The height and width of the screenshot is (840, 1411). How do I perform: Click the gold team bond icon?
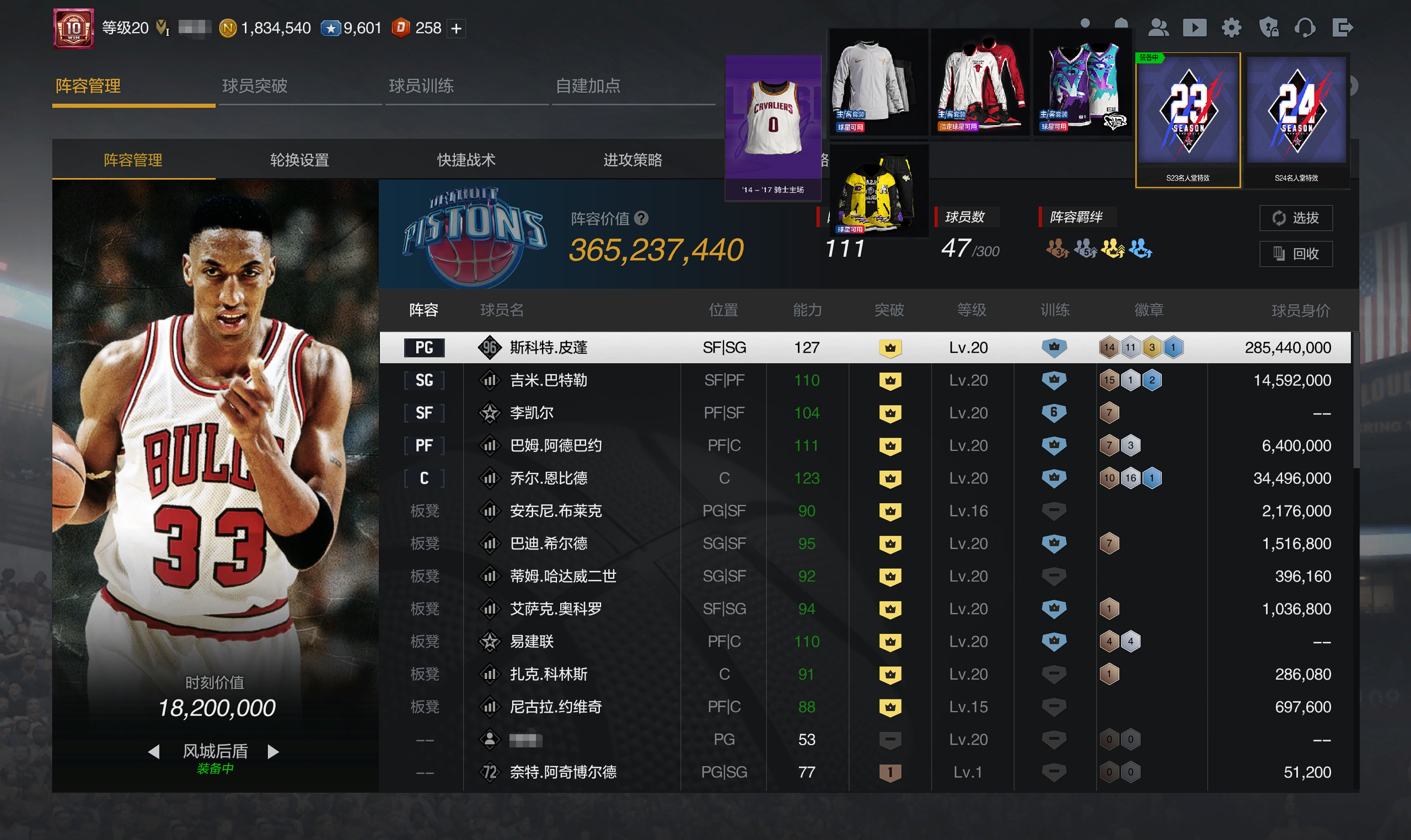click(1113, 249)
